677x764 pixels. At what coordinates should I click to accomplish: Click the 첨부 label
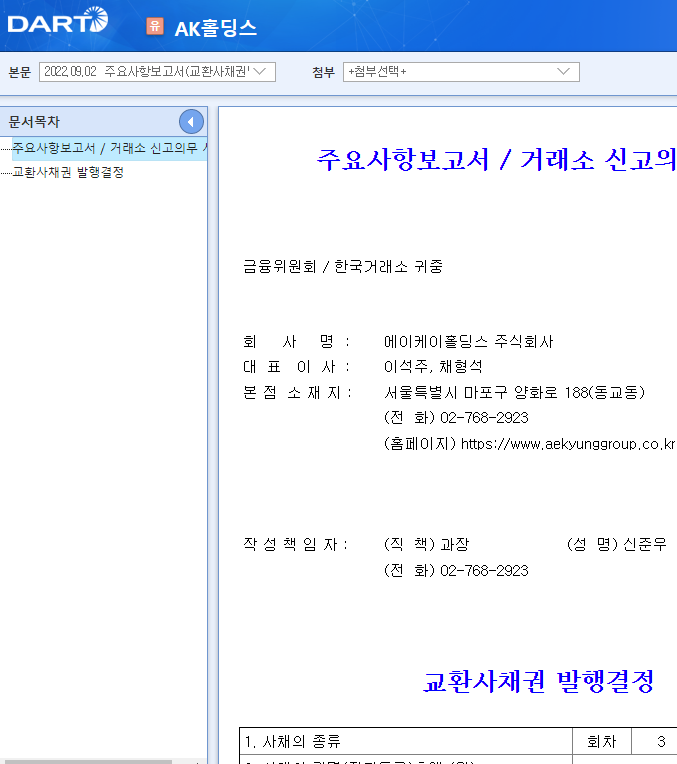(324, 72)
